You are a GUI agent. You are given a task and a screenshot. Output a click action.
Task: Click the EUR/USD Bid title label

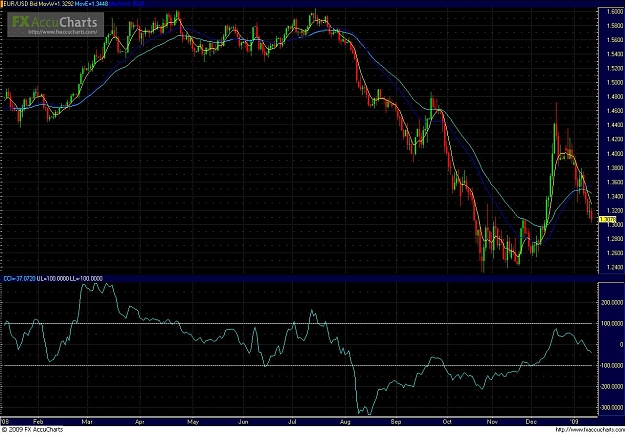[x=20, y=4]
